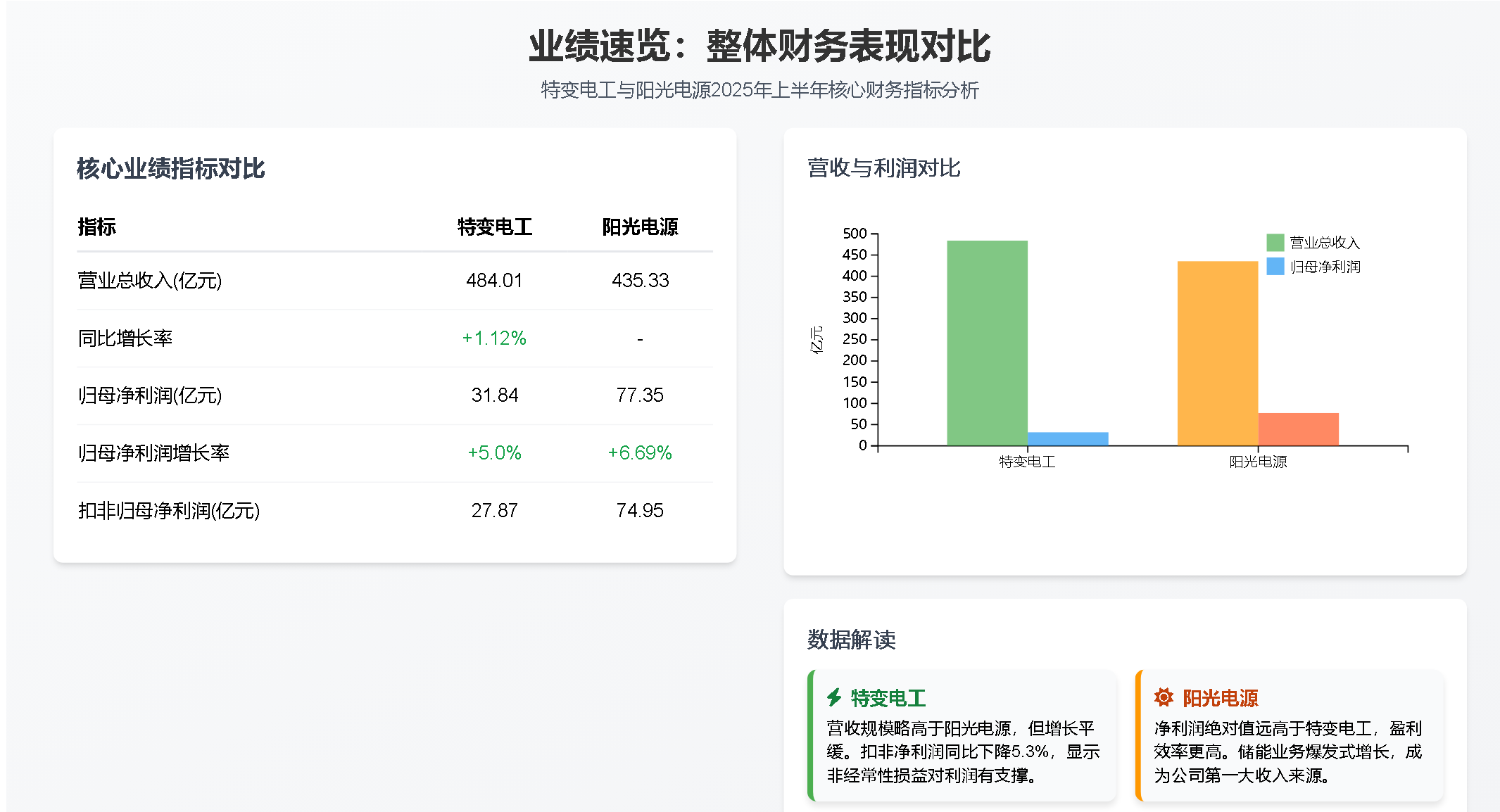The image size is (1500, 812).
Task: Toggle the 营业总收入 legend entry
Action: [x=1324, y=243]
